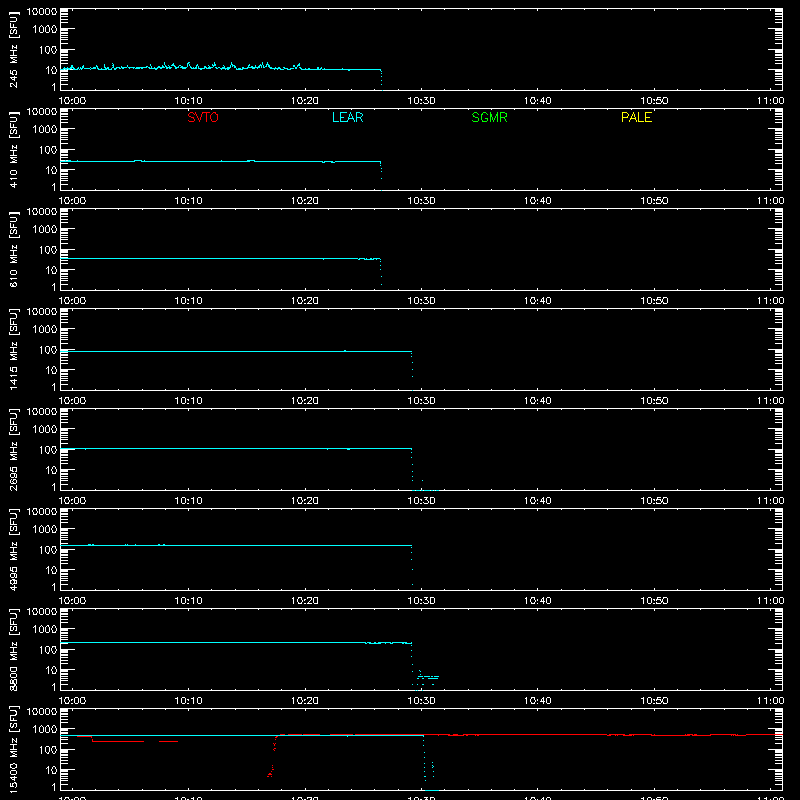Click the 10:00 time label below 8800 MHz plot

tap(72, 701)
